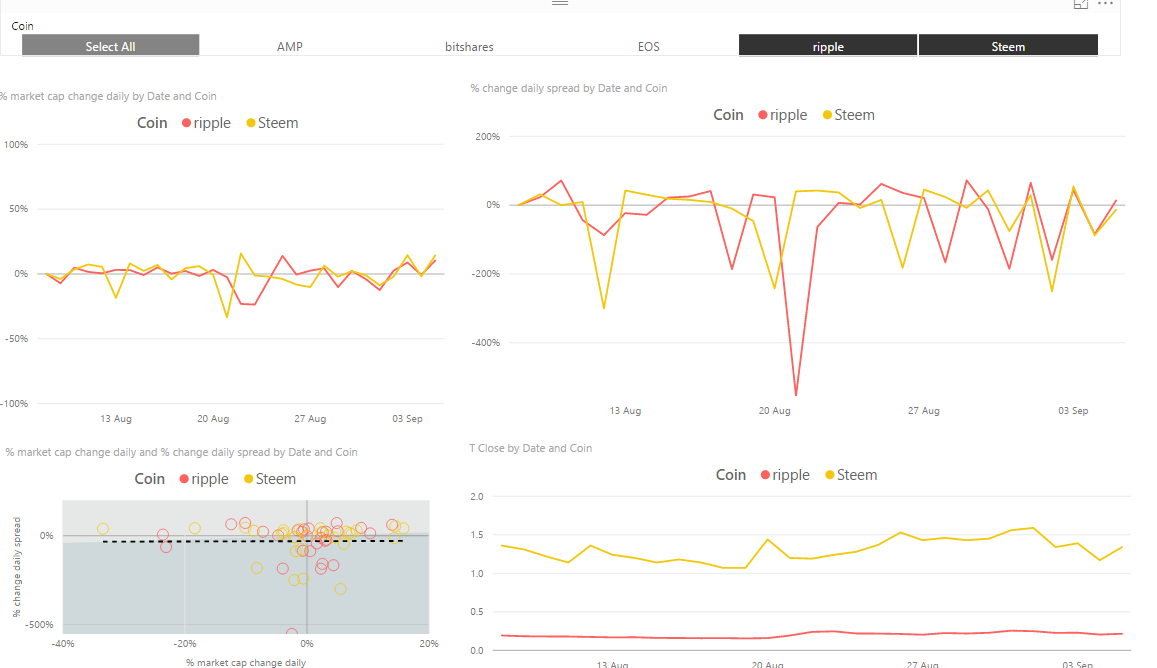
Task: Select EOS in the Coin slicer
Action: [x=648, y=46]
